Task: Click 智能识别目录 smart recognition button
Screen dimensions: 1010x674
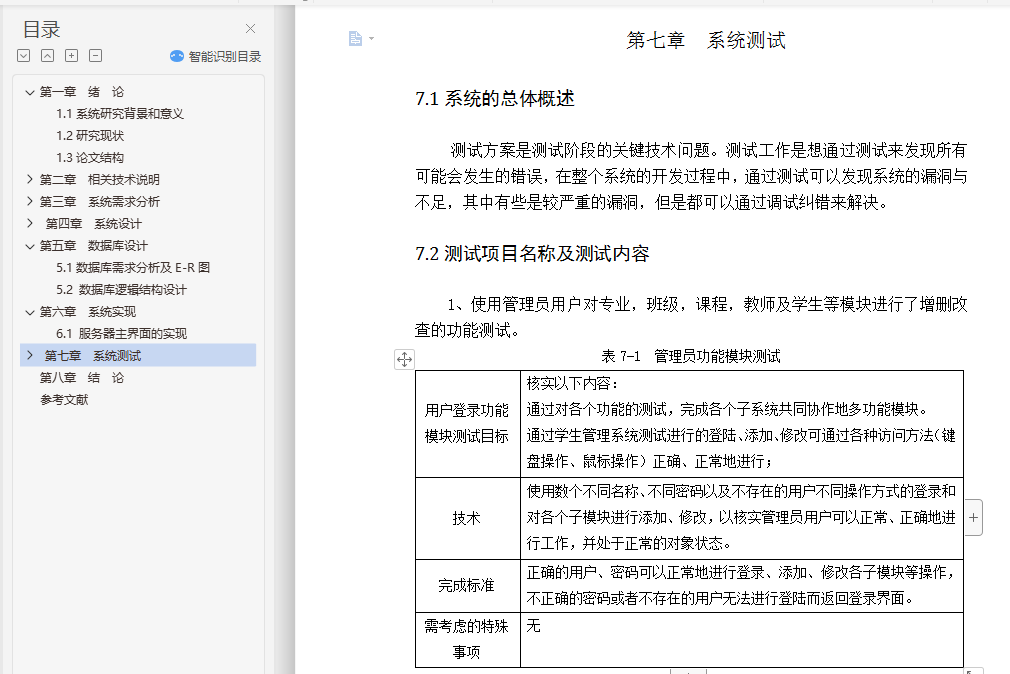Action: pyautogui.click(x=216, y=57)
